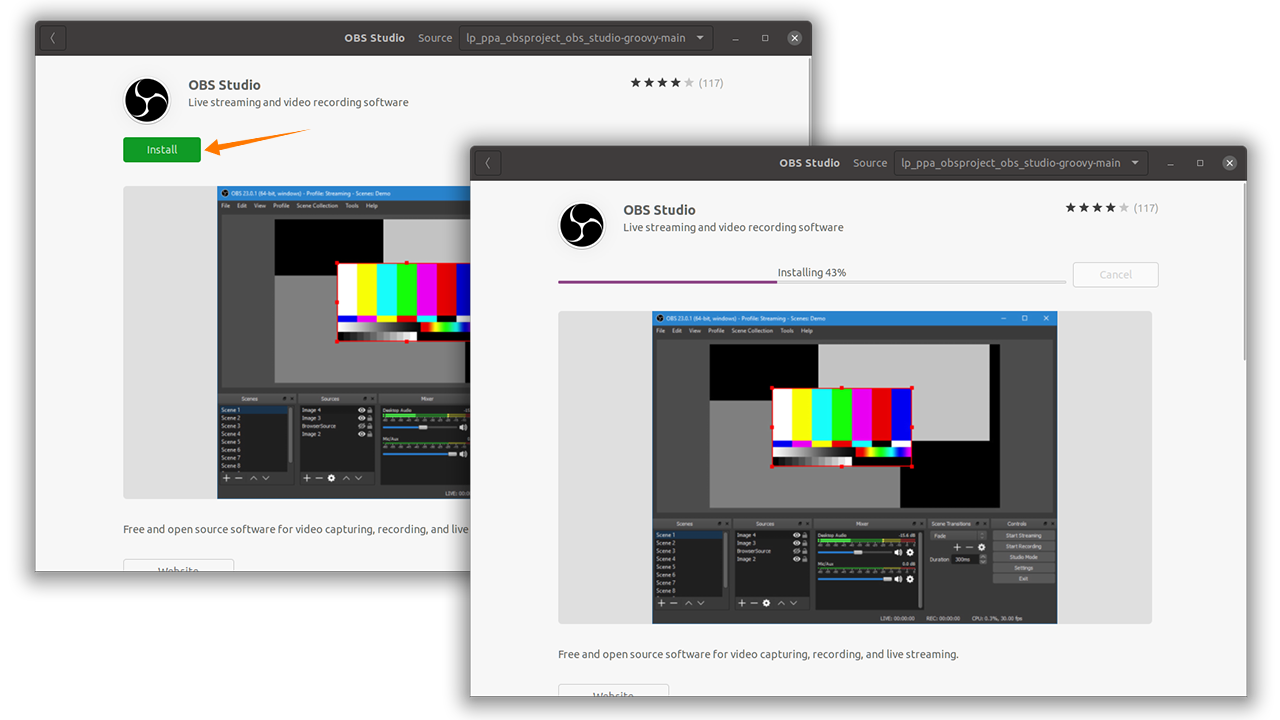The height and width of the screenshot is (720, 1280).
Task: Open the Website button in the rear window
Action: coord(178,566)
